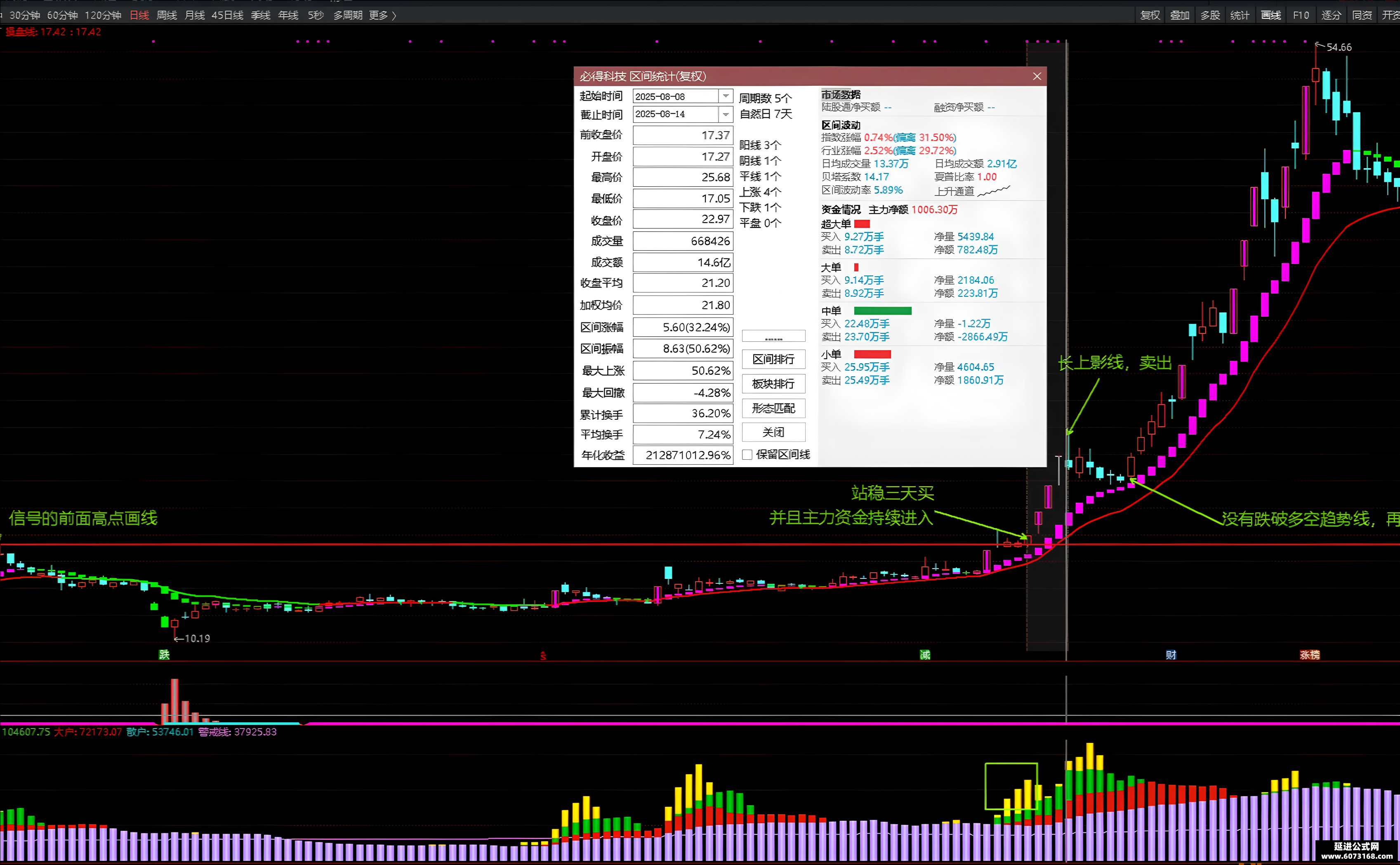Click the 关闭 button in dialog
The width and height of the screenshot is (1400, 865).
pyautogui.click(x=773, y=432)
